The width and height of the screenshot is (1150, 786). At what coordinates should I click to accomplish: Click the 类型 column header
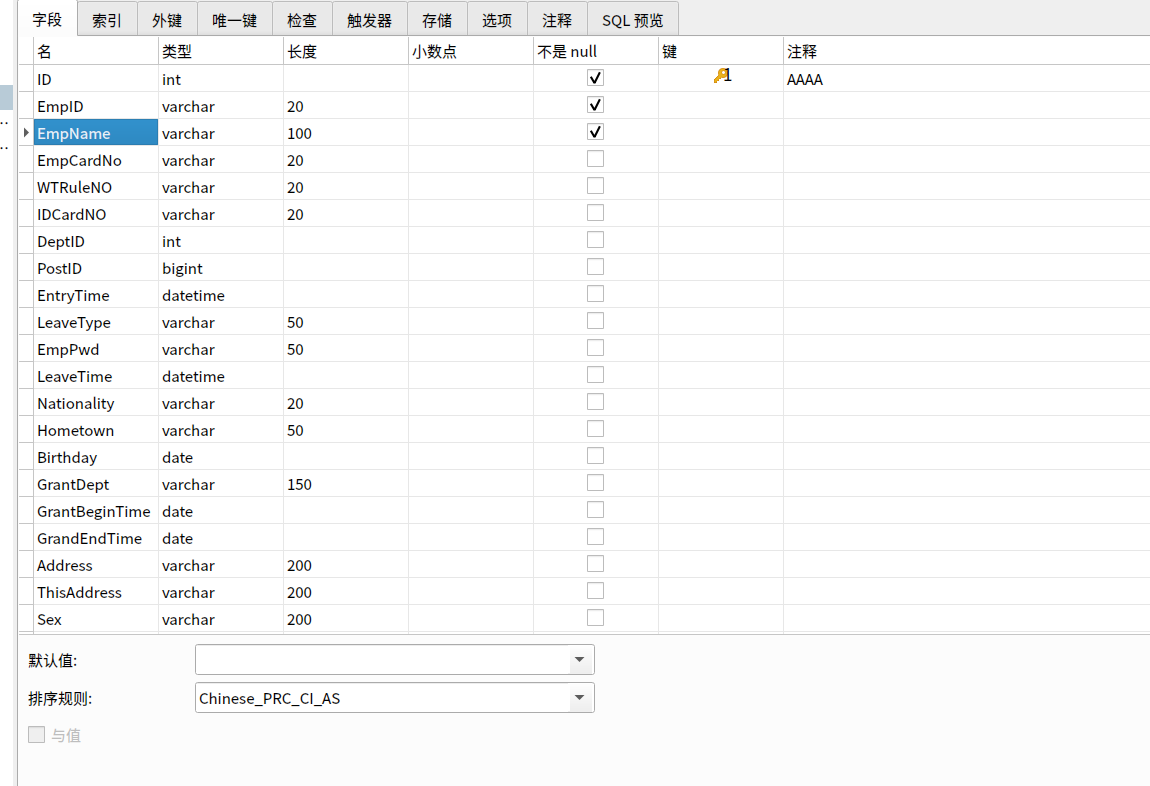coord(221,51)
